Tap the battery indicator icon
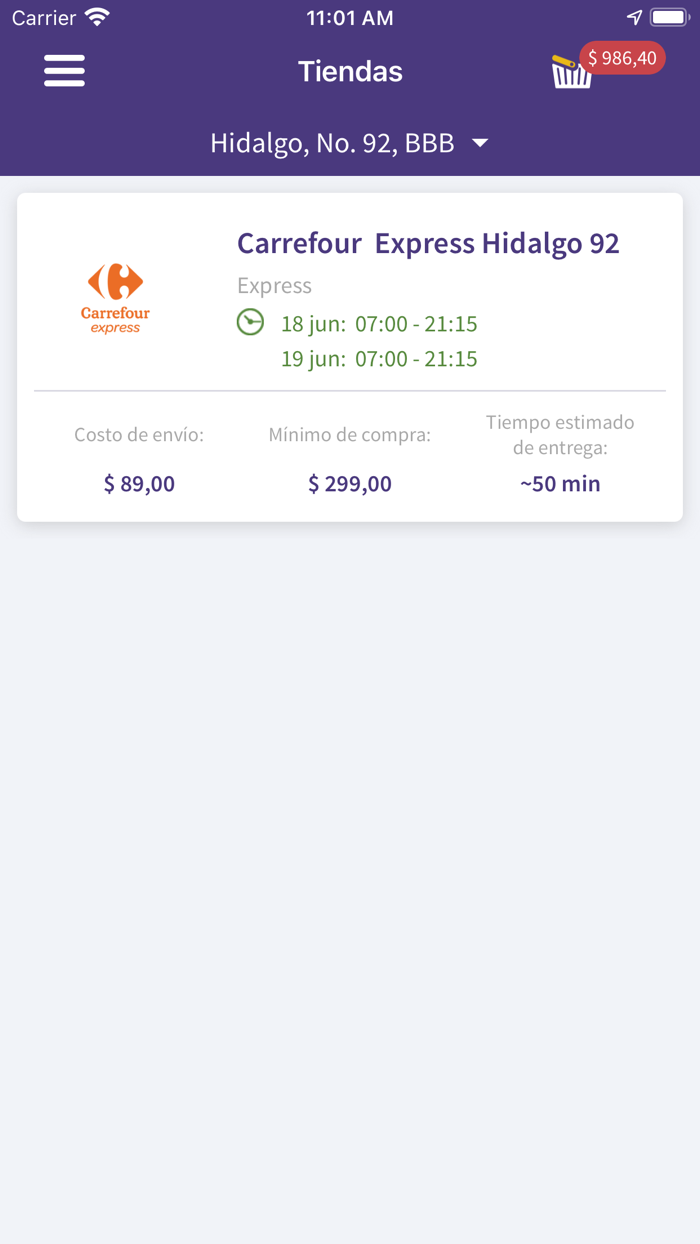700x1244 pixels. point(669,15)
